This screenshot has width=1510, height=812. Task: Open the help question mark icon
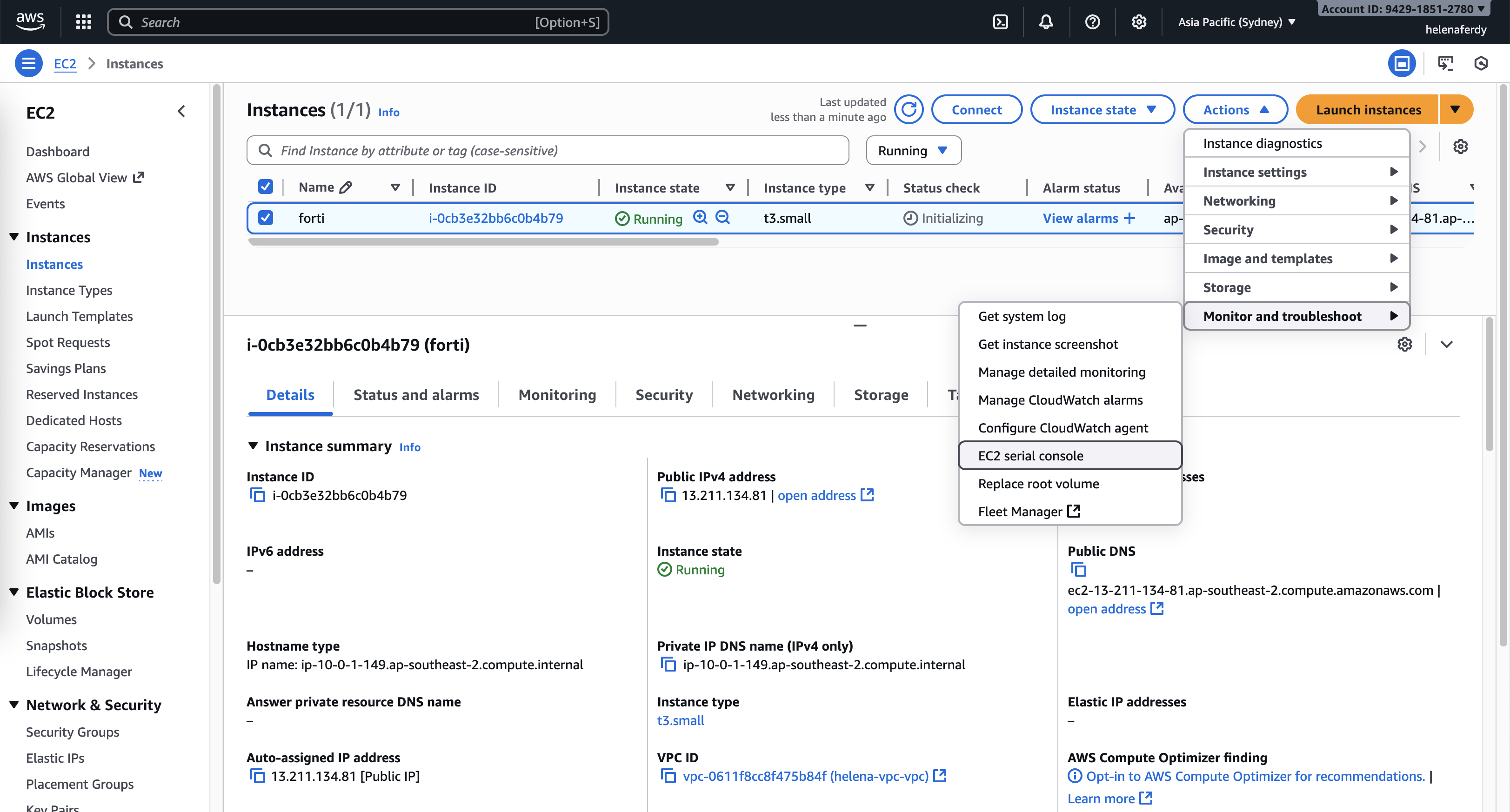tap(1092, 22)
